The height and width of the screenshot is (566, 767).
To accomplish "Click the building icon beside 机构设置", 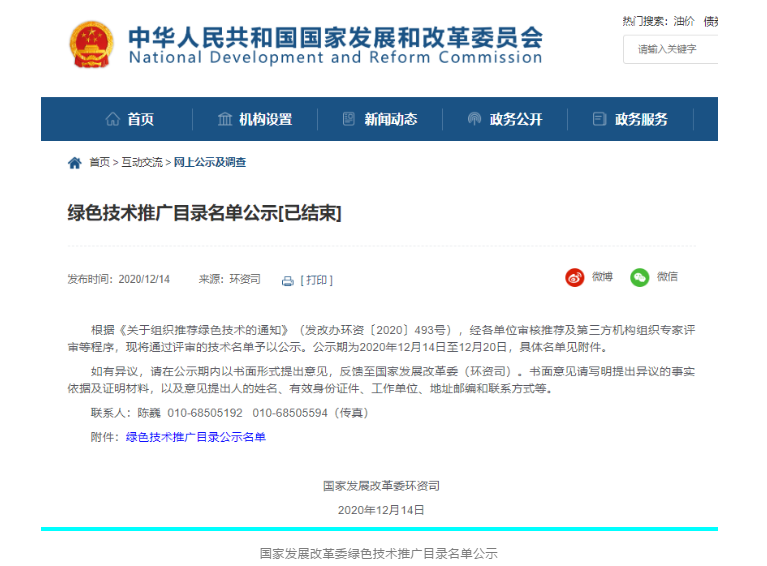I will 225,119.
